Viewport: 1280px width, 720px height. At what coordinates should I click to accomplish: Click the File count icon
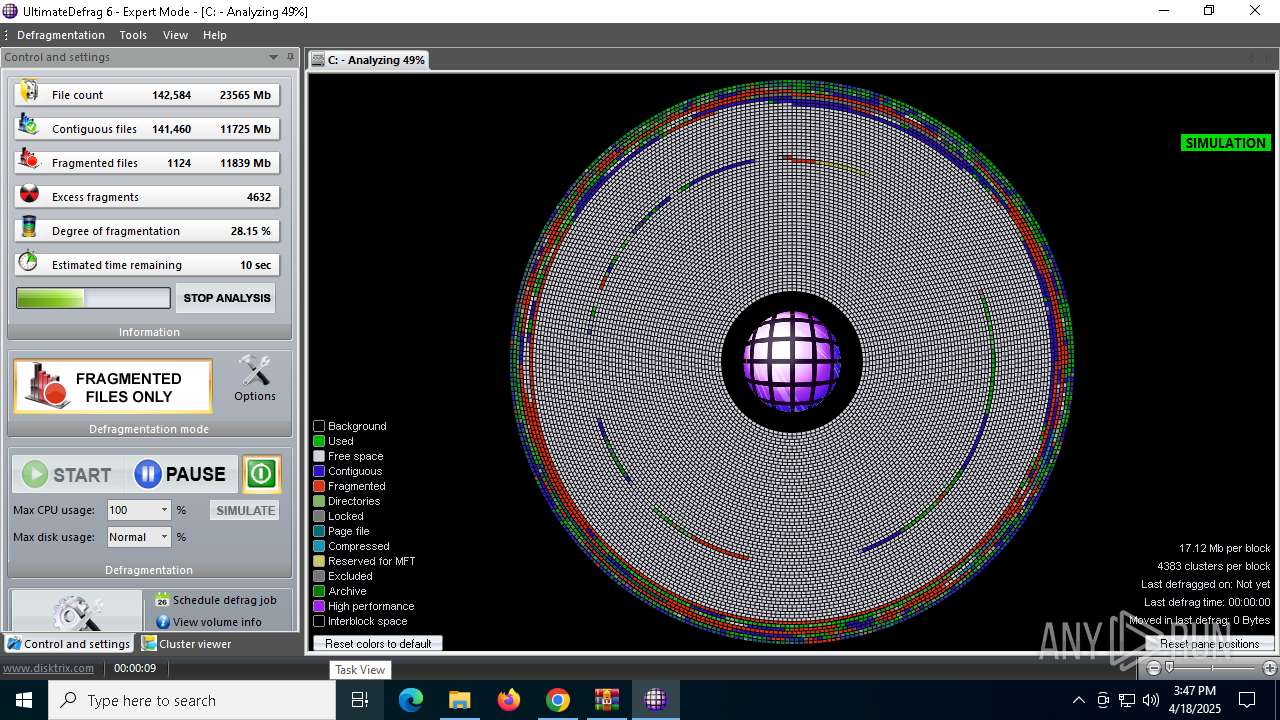pos(28,93)
